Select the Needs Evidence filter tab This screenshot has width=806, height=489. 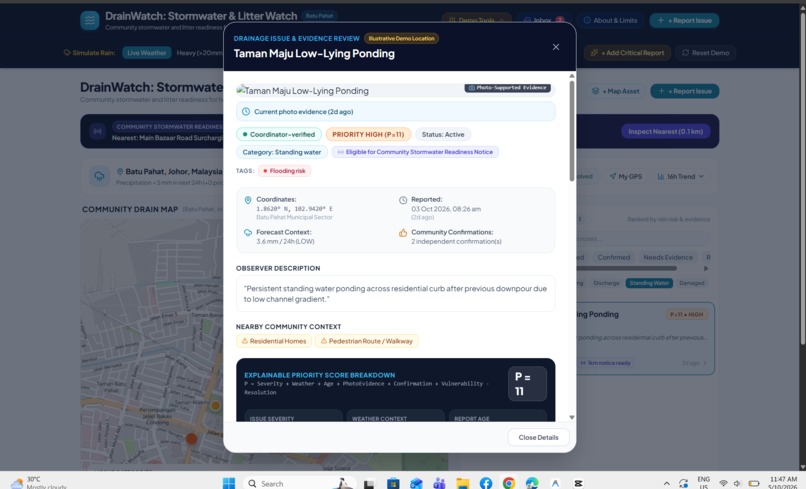point(668,257)
